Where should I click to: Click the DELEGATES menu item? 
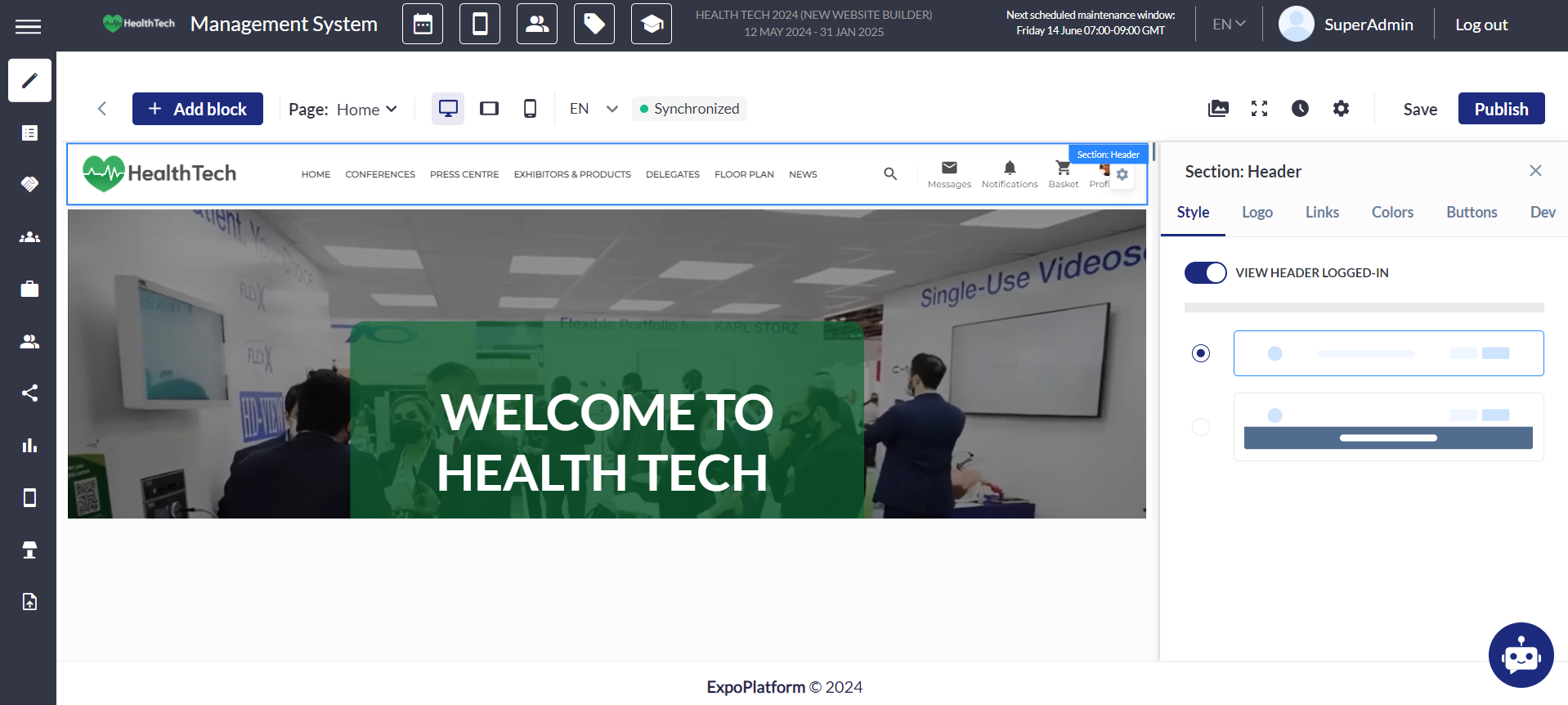[x=673, y=174]
